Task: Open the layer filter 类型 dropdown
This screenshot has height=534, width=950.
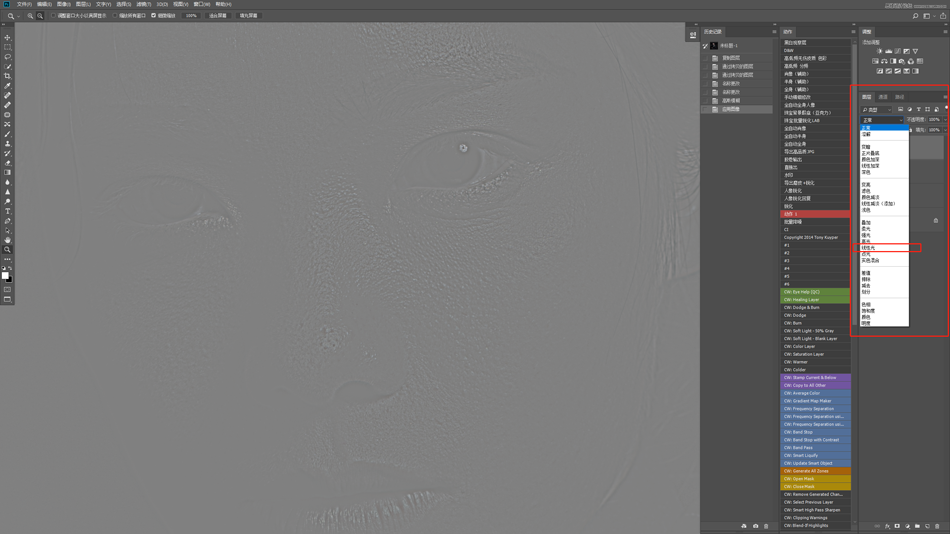Action: [876, 110]
